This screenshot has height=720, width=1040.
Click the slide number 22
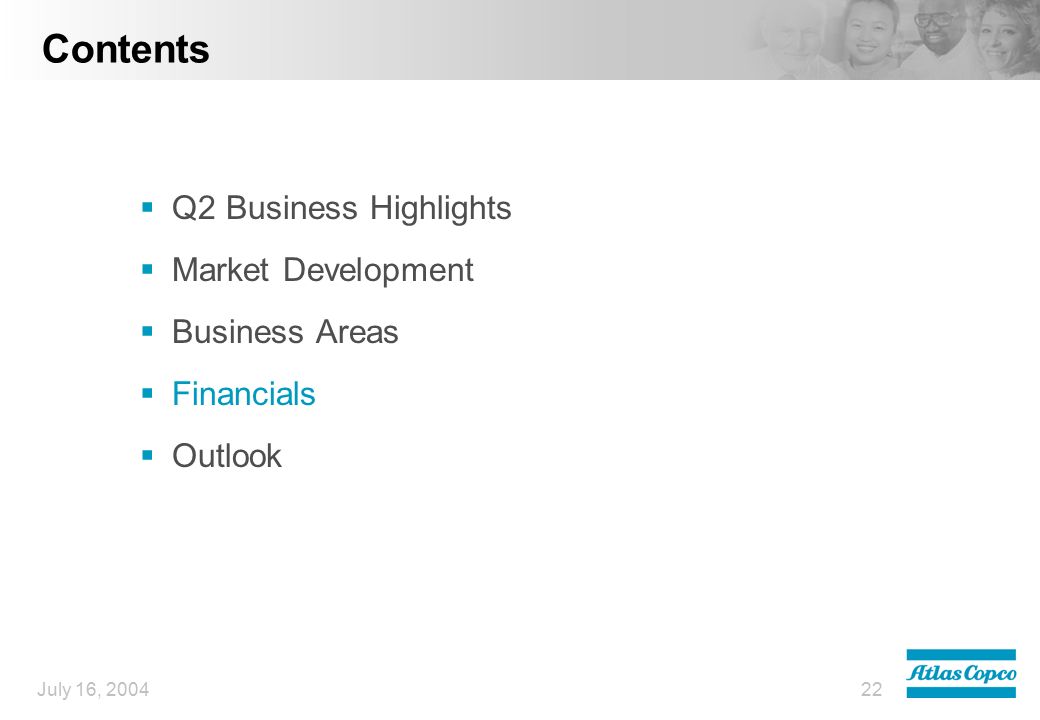point(872,690)
